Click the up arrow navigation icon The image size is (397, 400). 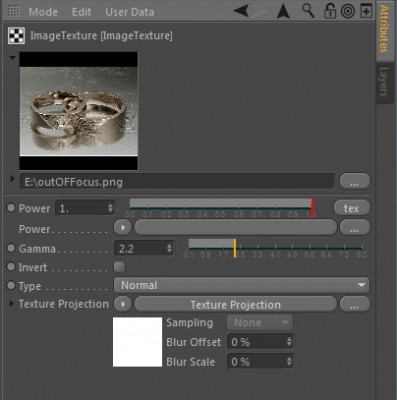click(x=283, y=11)
